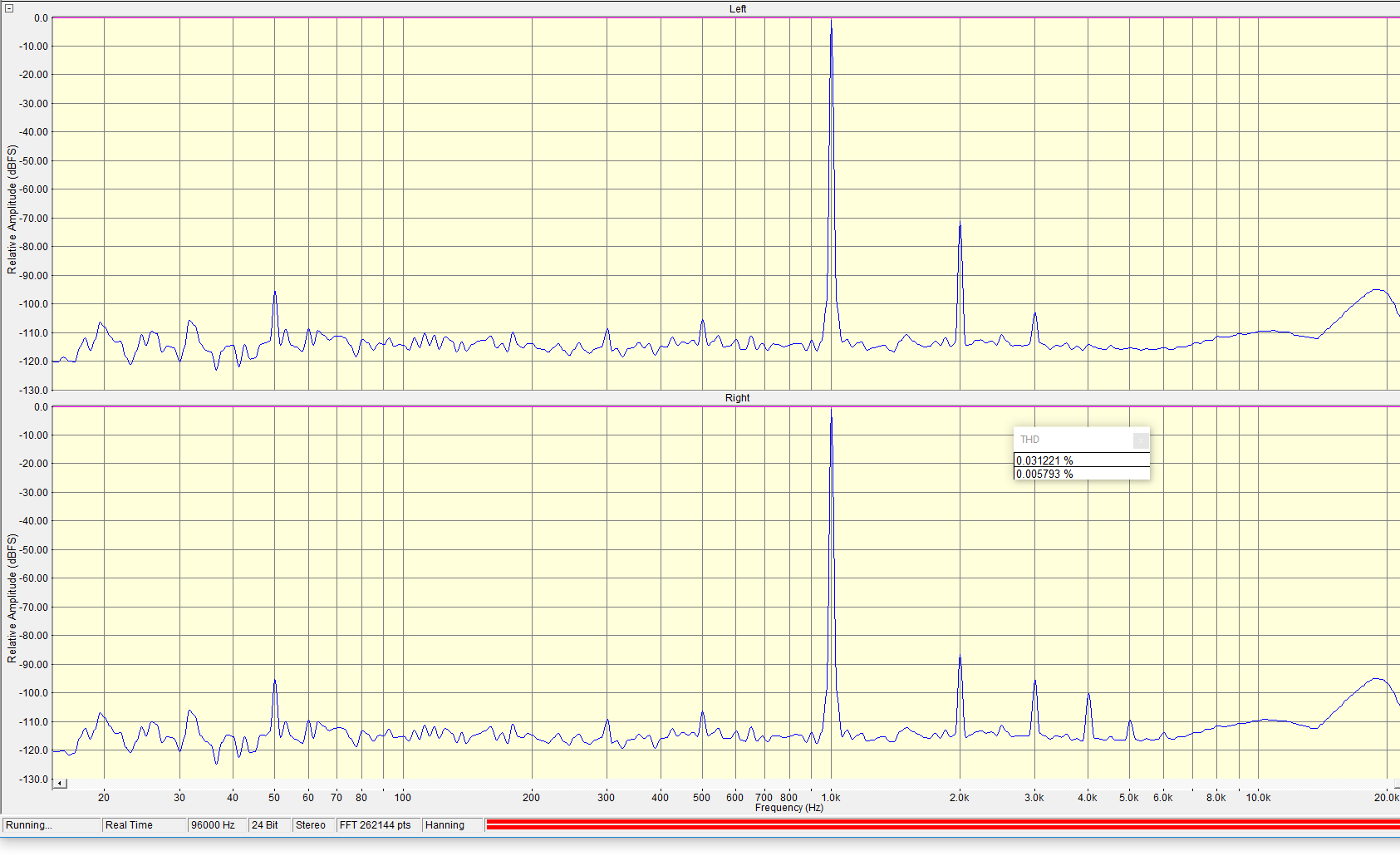Open the 96000 Hz sample rate field
Viewport: 1400px width, 856px height.
218,825
